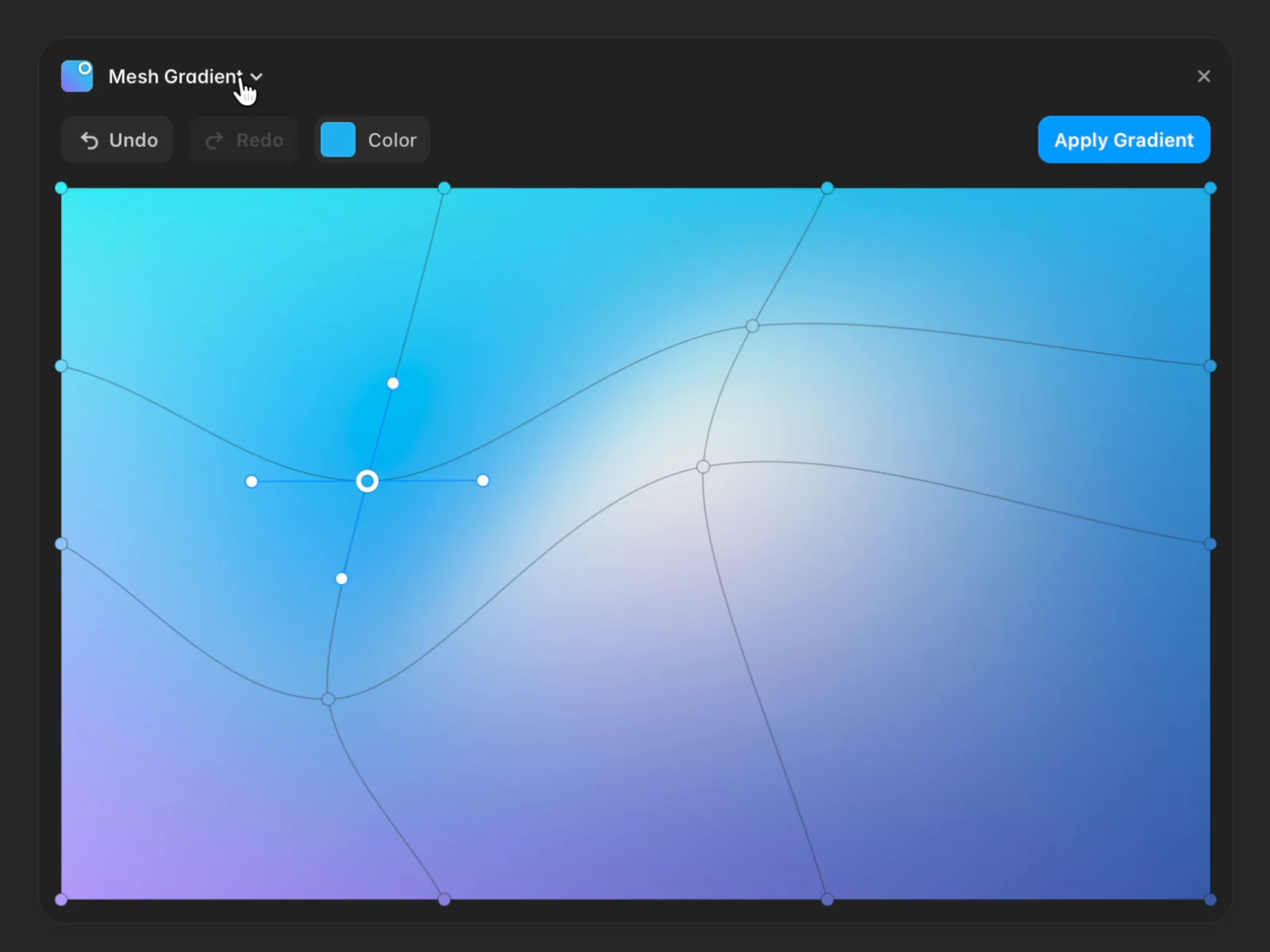Select the bottom-left purple corner mesh point
This screenshot has width=1270, height=952.
coord(61,900)
